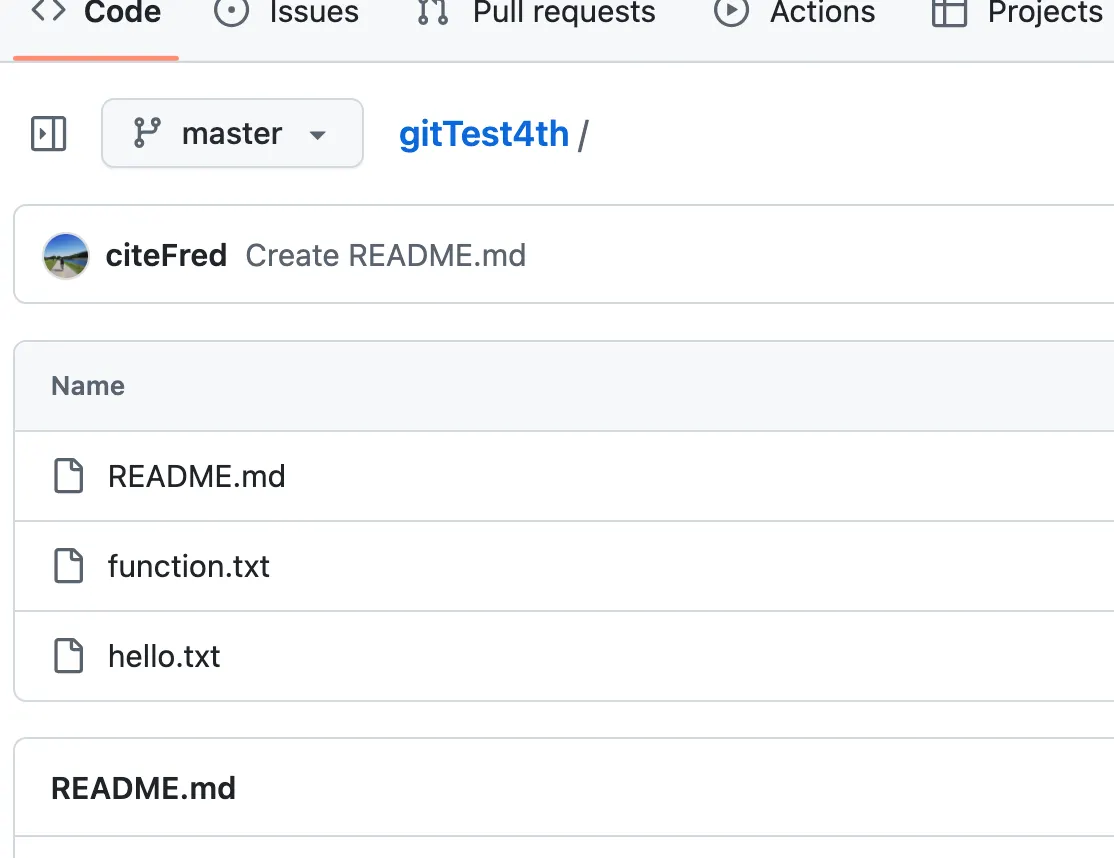Click the Pull requests branch icon
This screenshot has height=858, width=1114.
click(x=433, y=12)
